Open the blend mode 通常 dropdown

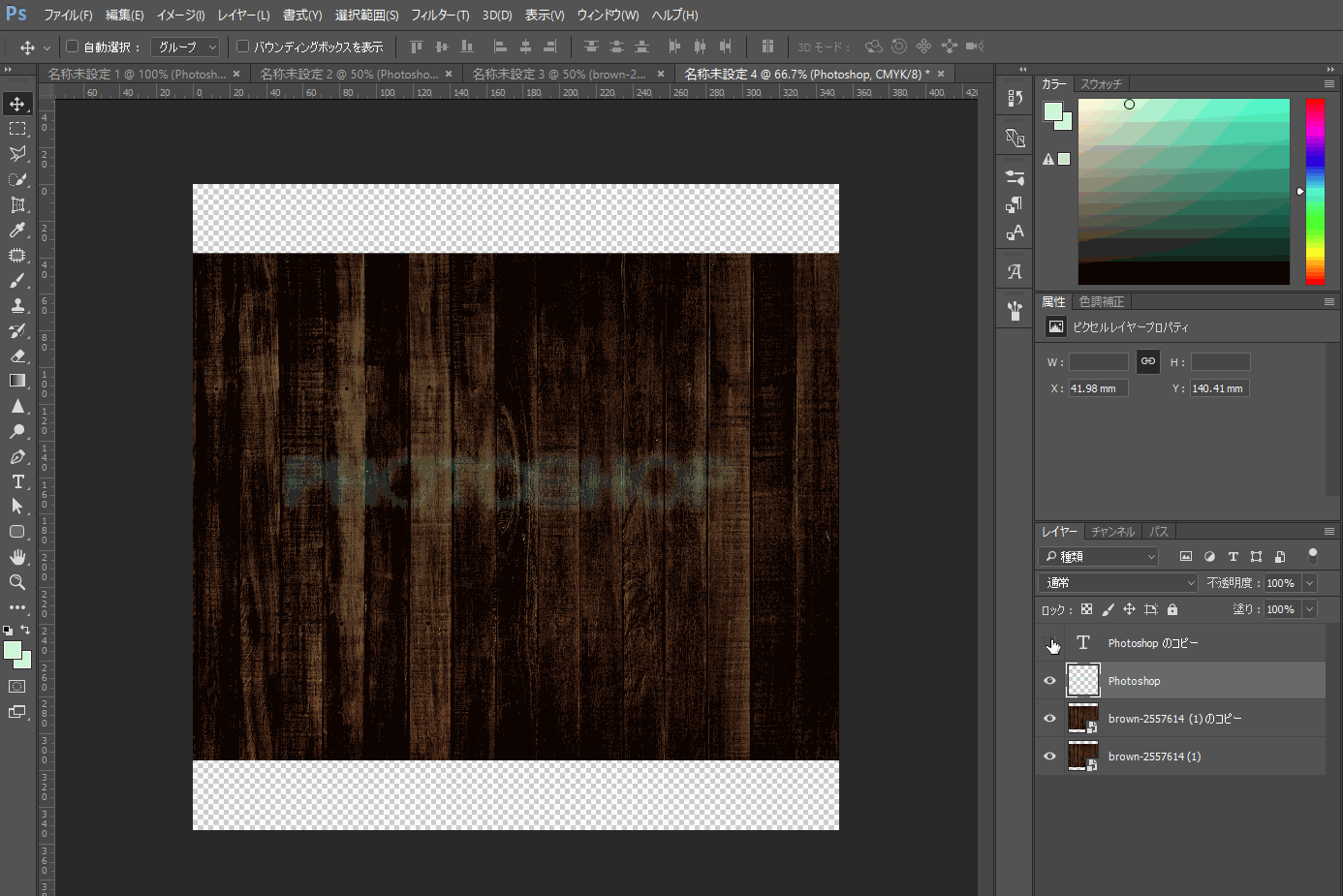1119,583
